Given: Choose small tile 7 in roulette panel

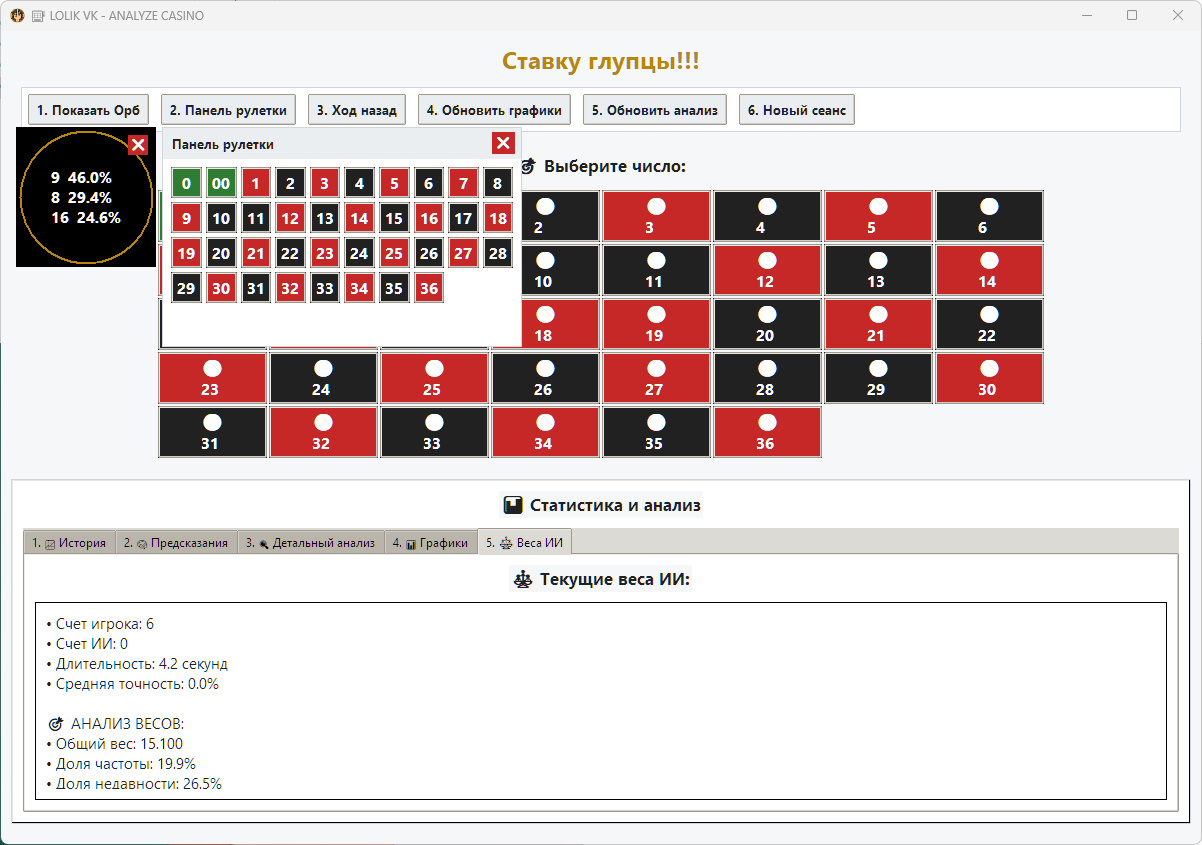Looking at the screenshot, I should click(463, 184).
